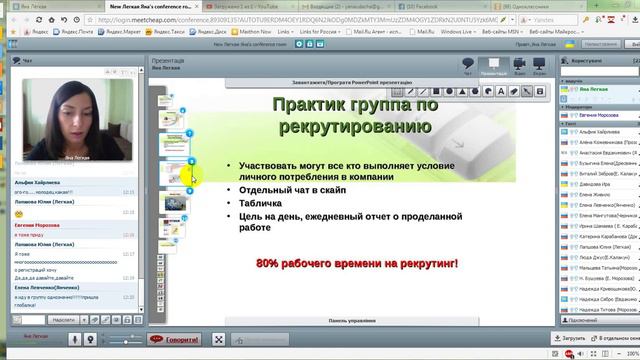Select the text 'A' annotation tool
Viewport: 640px width, 360px height.
click(x=501, y=92)
